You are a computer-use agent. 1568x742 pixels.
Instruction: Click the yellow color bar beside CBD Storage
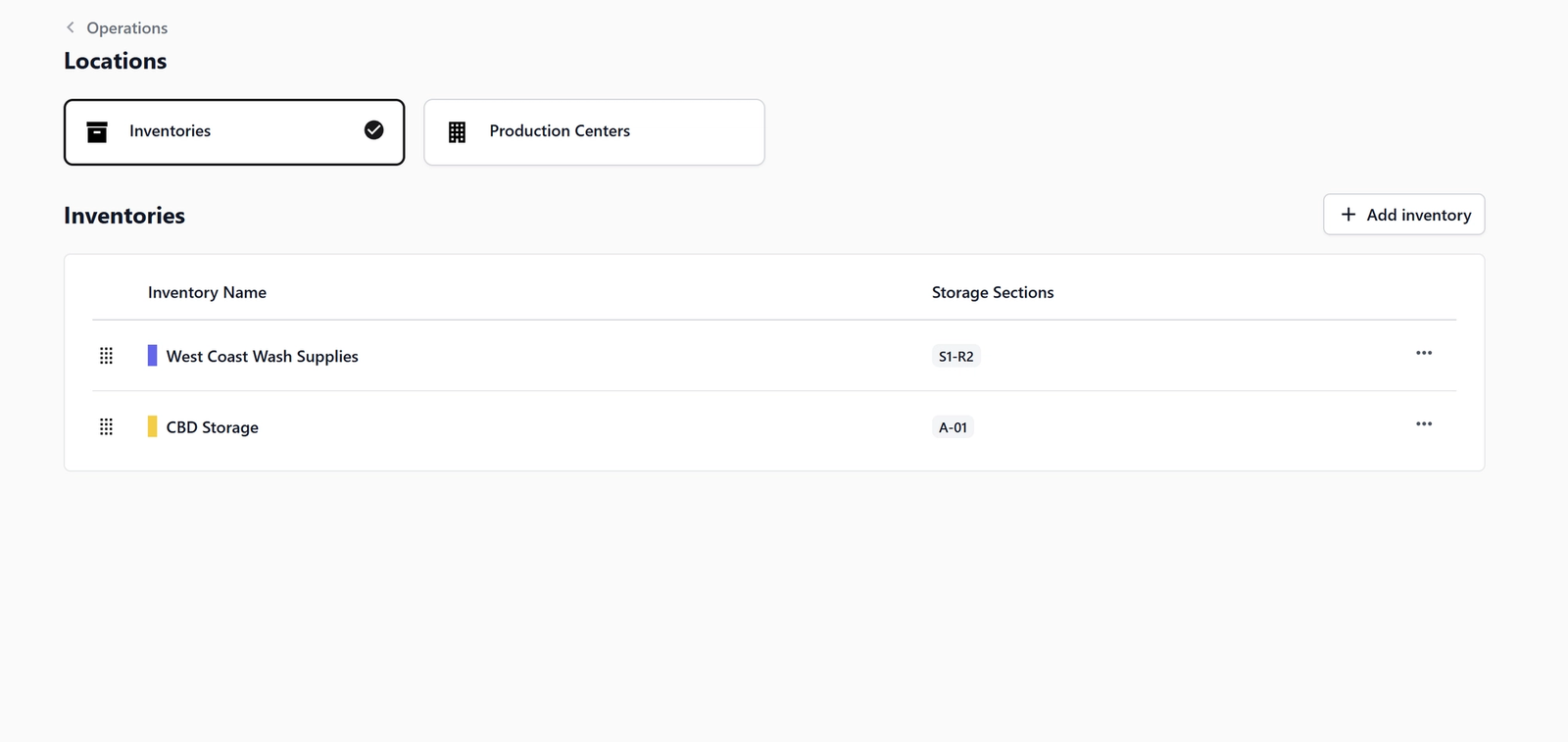(153, 426)
